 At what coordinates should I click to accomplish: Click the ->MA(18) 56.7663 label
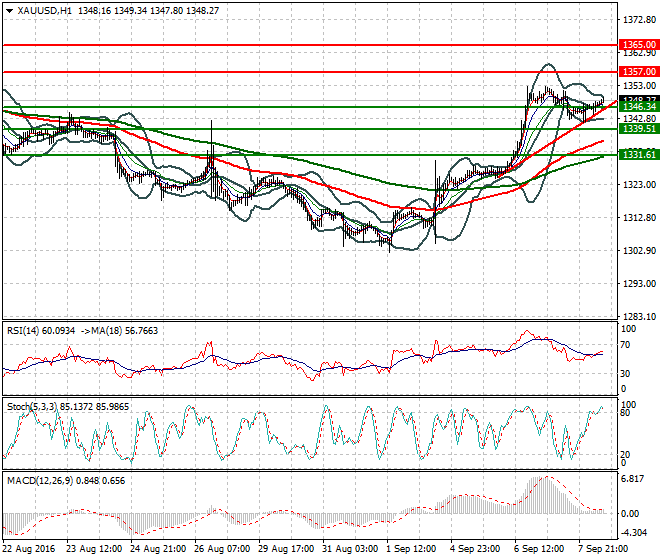pyautogui.click(x=119, y=331)
